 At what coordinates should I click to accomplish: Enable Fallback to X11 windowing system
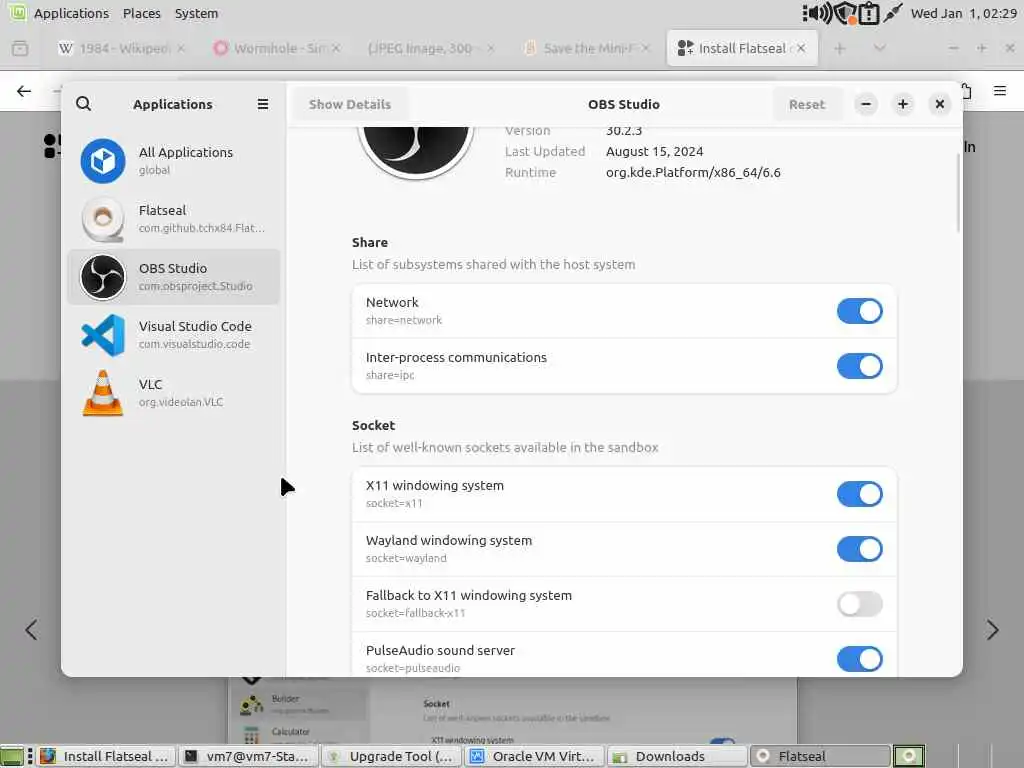coord(859,603)
